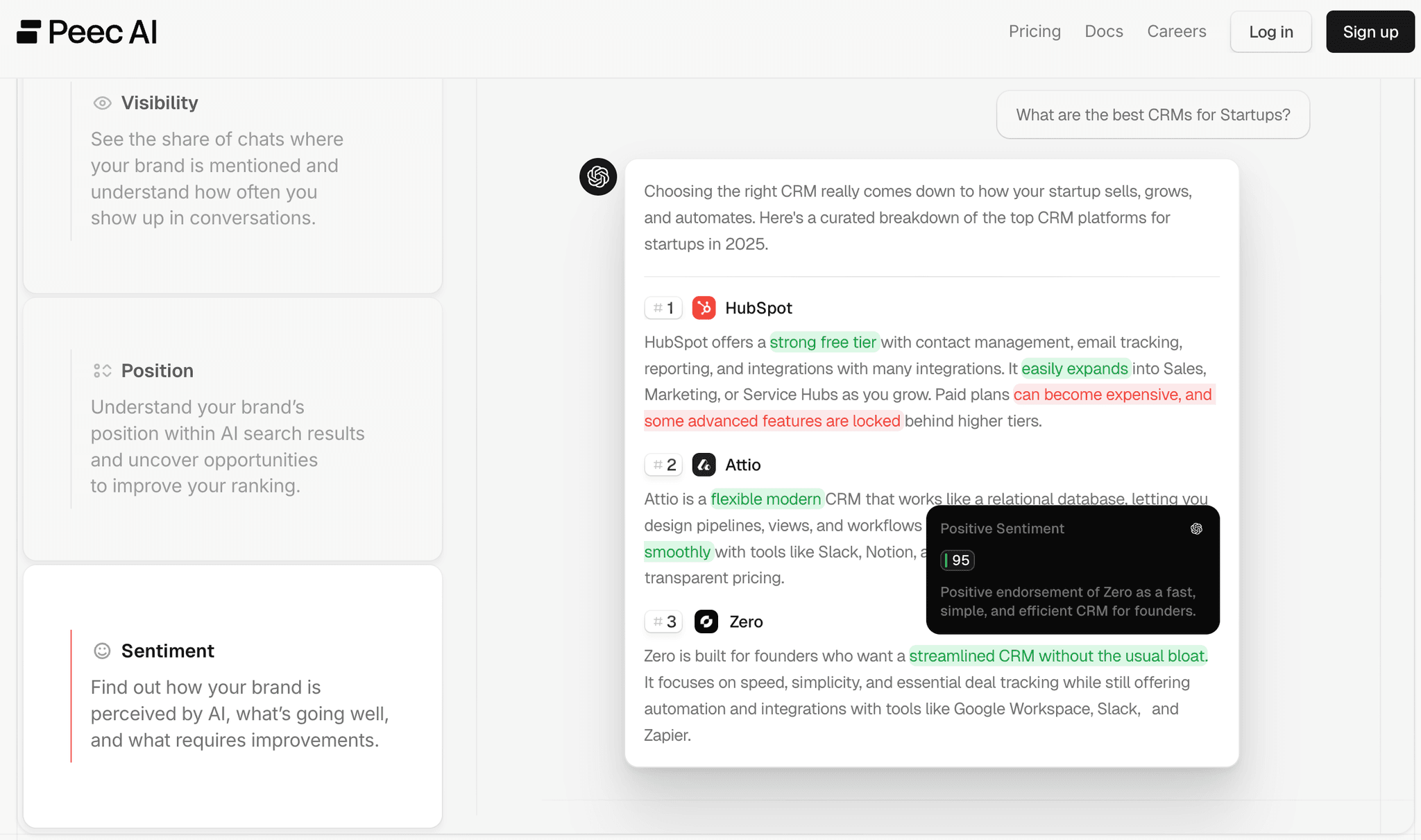
Task: Click the Peec AI logo icon
Action: (28, 31)
